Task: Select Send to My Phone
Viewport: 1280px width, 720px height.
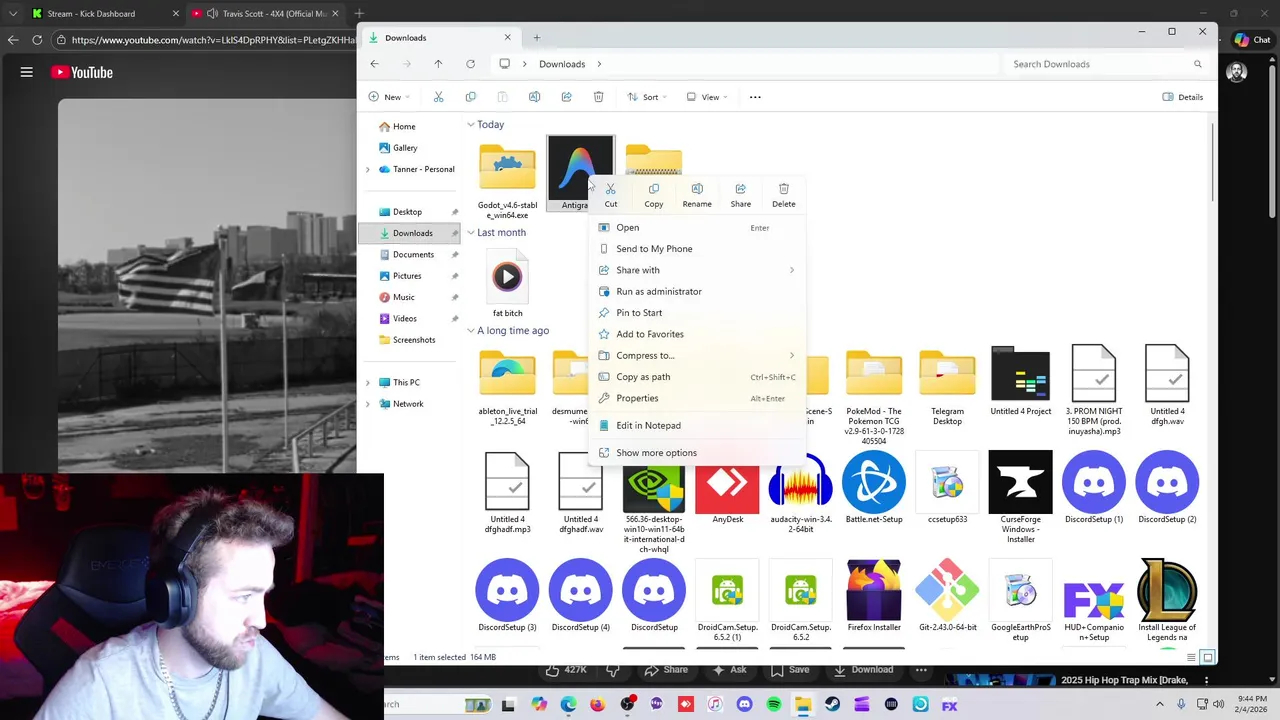Action: (697, 249)
